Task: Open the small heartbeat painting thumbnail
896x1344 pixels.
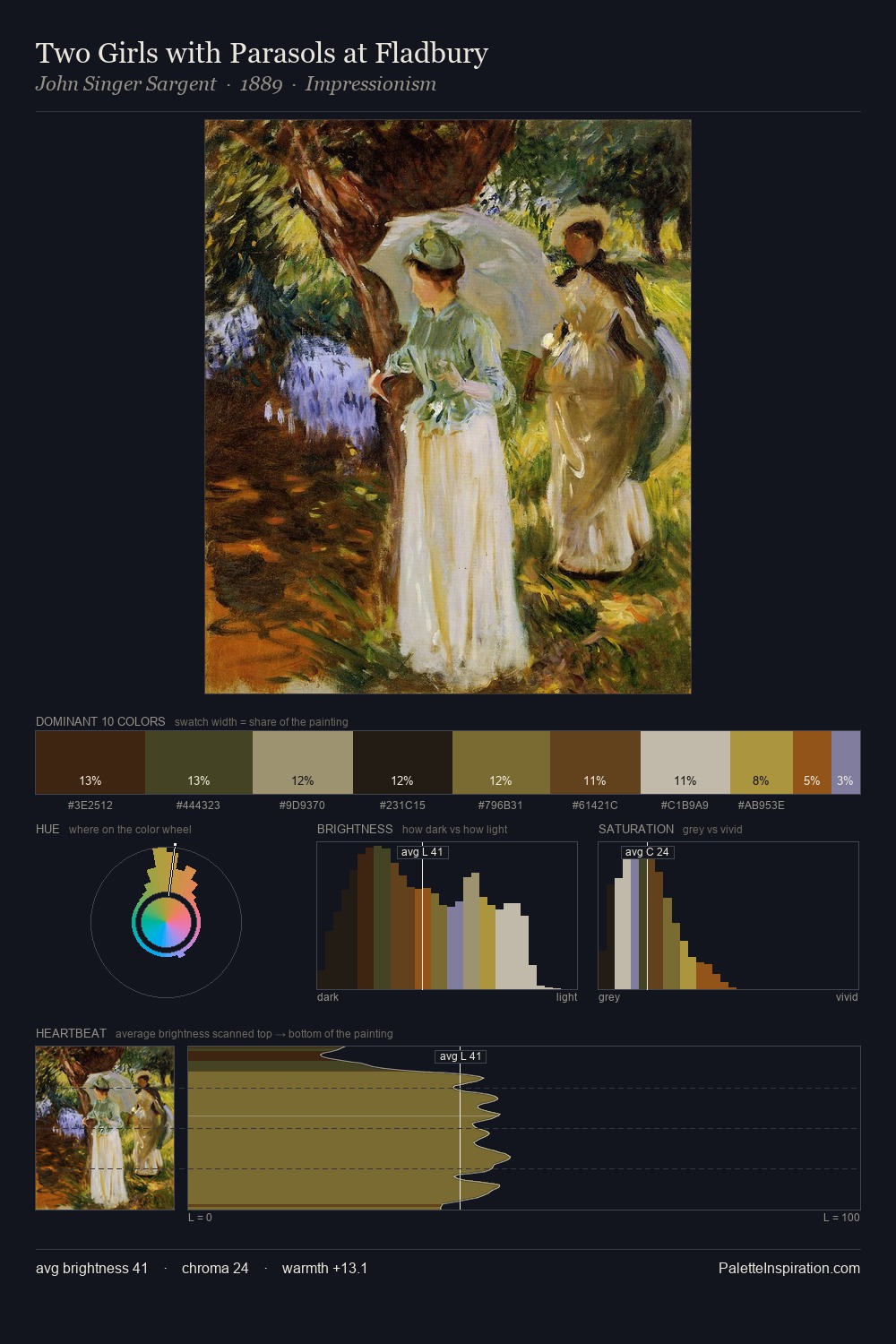Action: (105, 1128)
